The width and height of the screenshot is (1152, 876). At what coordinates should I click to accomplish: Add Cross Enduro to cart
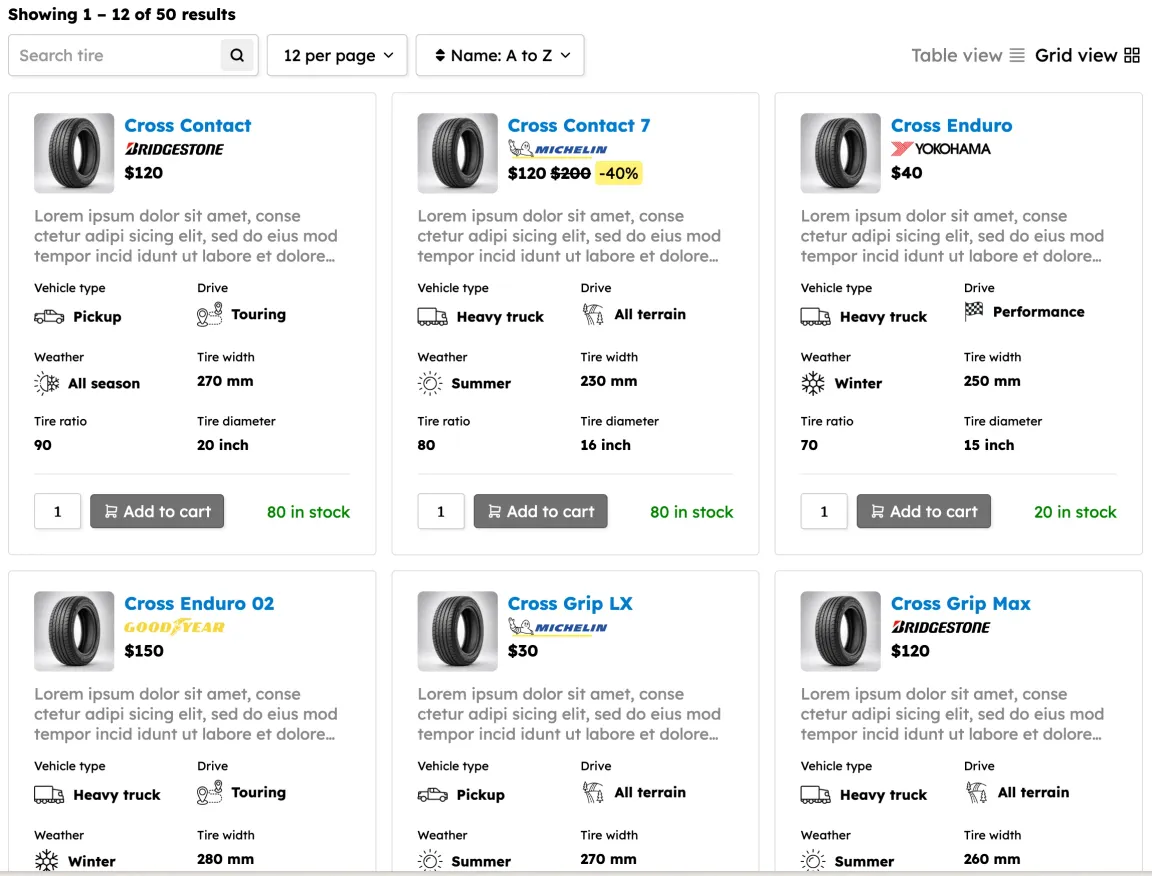pos(923,511)
